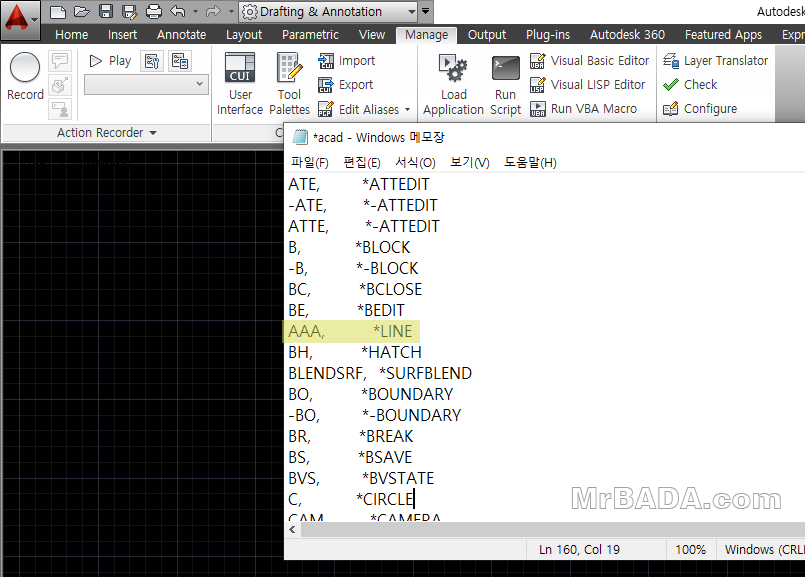Click Import customization button
805x577 pixels.
pyautogui.click(x=347, y=61)
